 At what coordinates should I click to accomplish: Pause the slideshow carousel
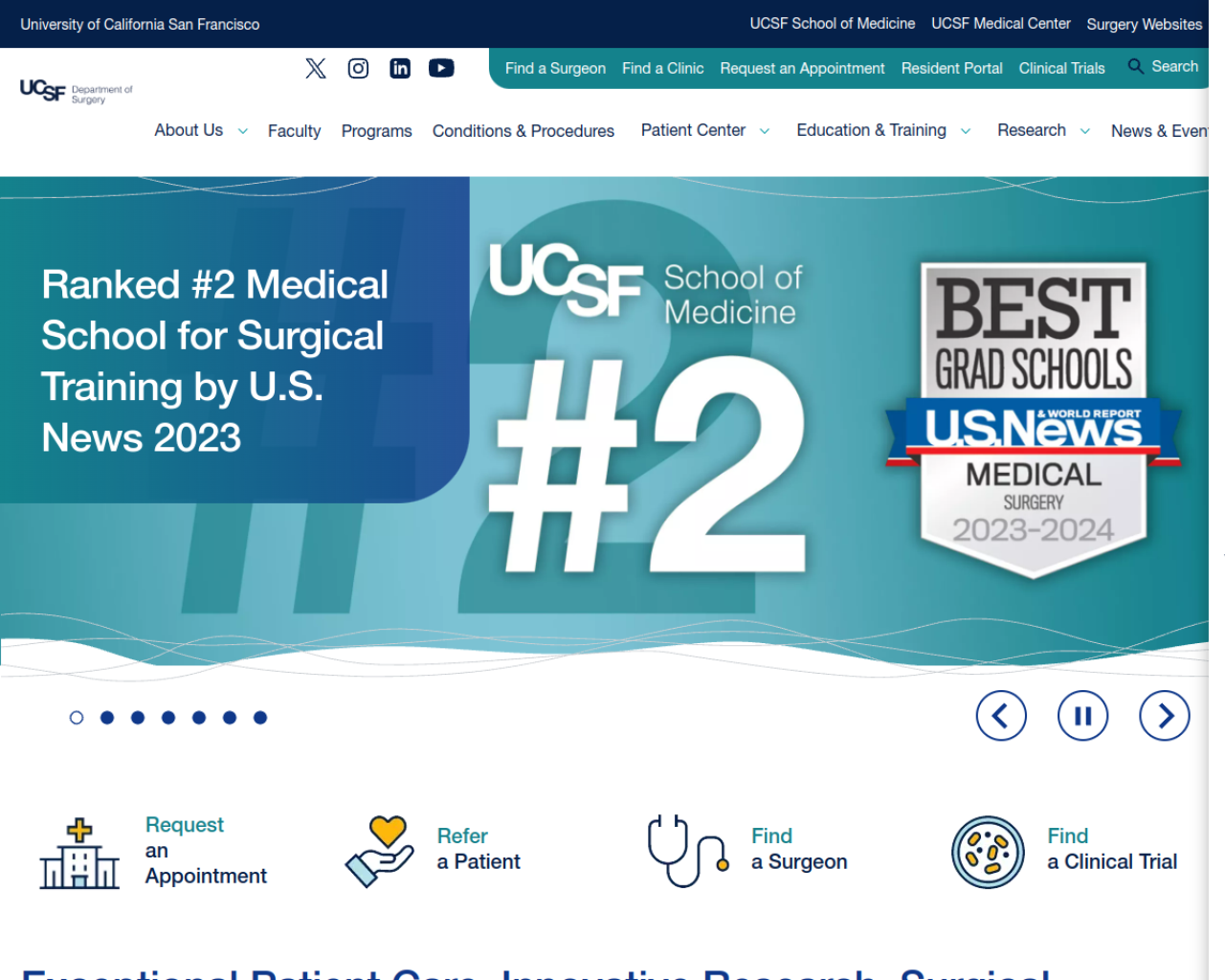click(1082, 716)
